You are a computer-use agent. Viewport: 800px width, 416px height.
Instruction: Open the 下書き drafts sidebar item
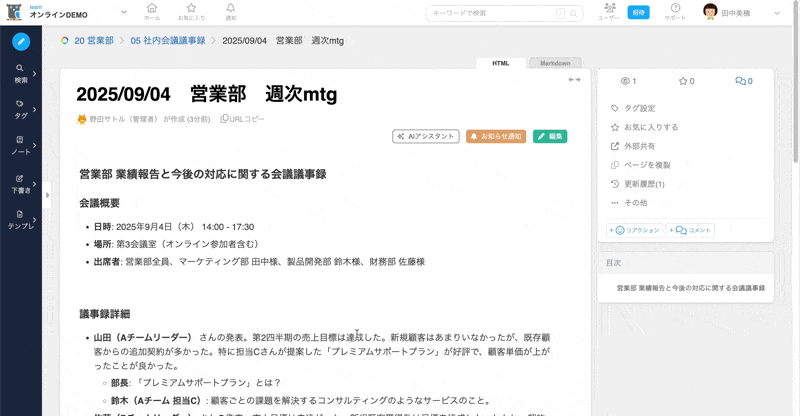pos(20,183)
